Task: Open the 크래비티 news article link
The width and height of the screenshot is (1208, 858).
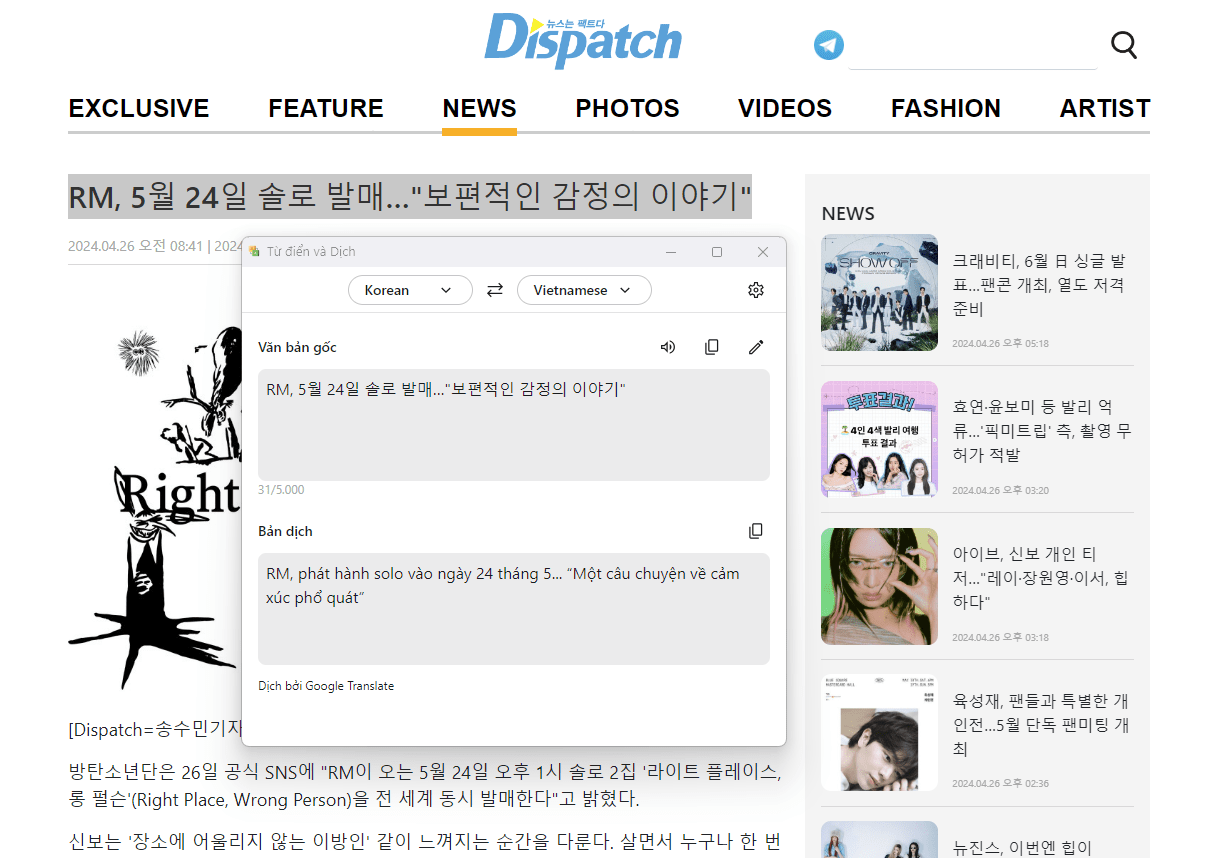Action: [1039, 285]
